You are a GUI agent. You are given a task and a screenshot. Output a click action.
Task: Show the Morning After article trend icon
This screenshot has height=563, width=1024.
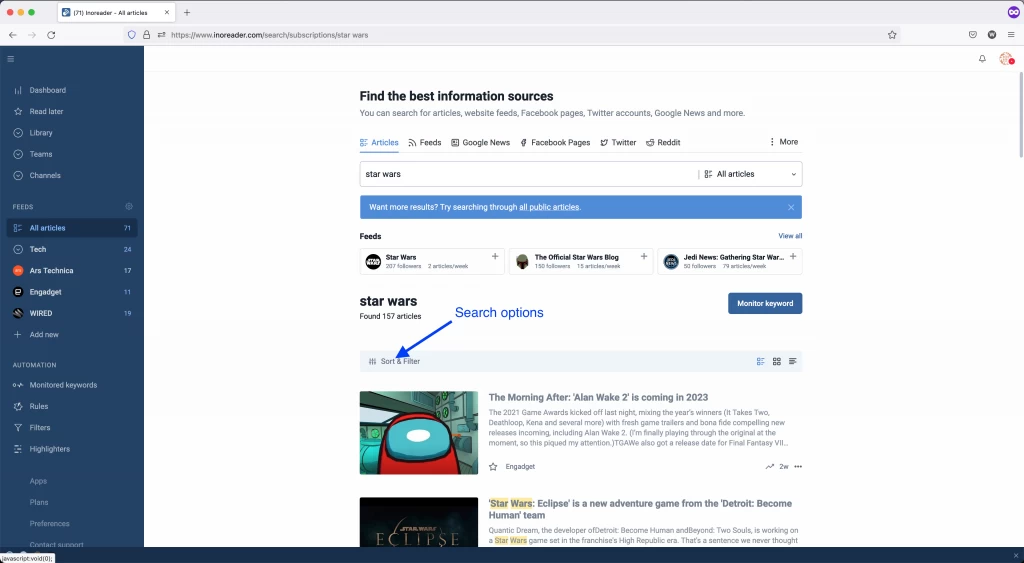769,466
